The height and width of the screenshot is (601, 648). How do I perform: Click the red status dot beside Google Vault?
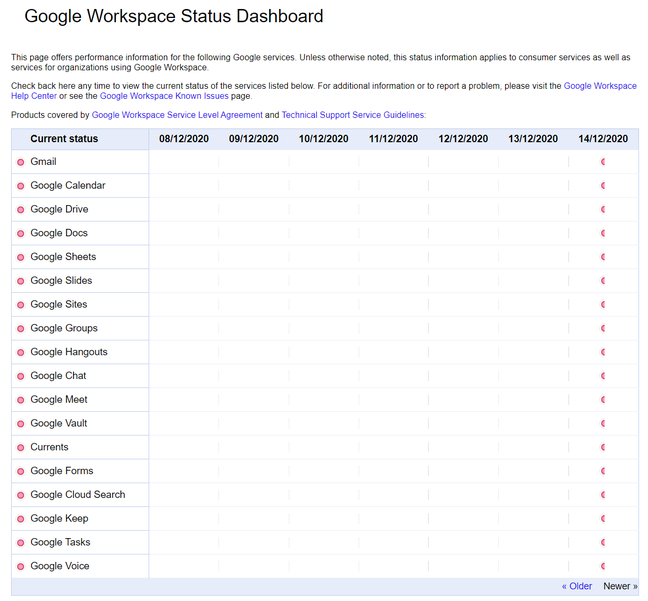[x=20, y=424]
